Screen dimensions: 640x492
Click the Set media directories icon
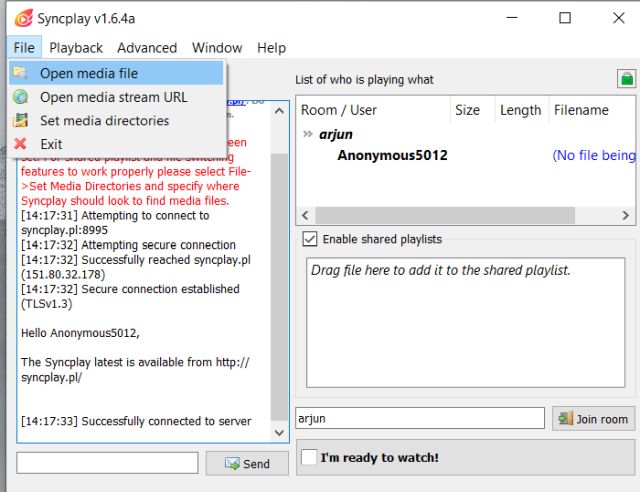20,120
